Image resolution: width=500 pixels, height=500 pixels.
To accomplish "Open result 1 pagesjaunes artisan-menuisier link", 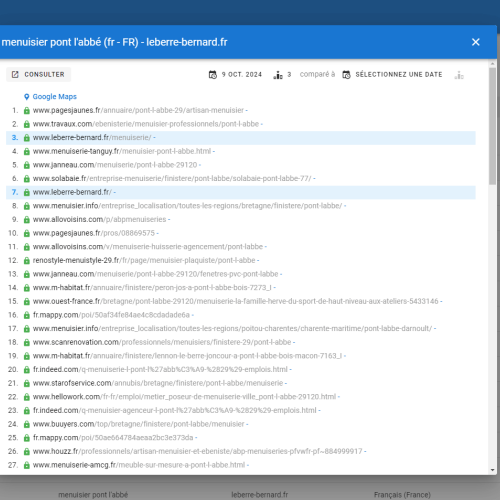I will 138,110.
